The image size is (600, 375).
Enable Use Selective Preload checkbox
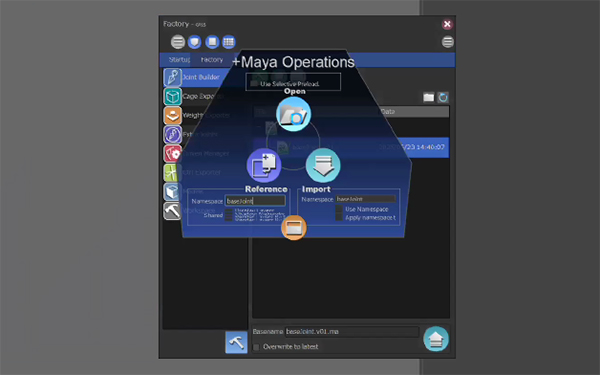254,83
